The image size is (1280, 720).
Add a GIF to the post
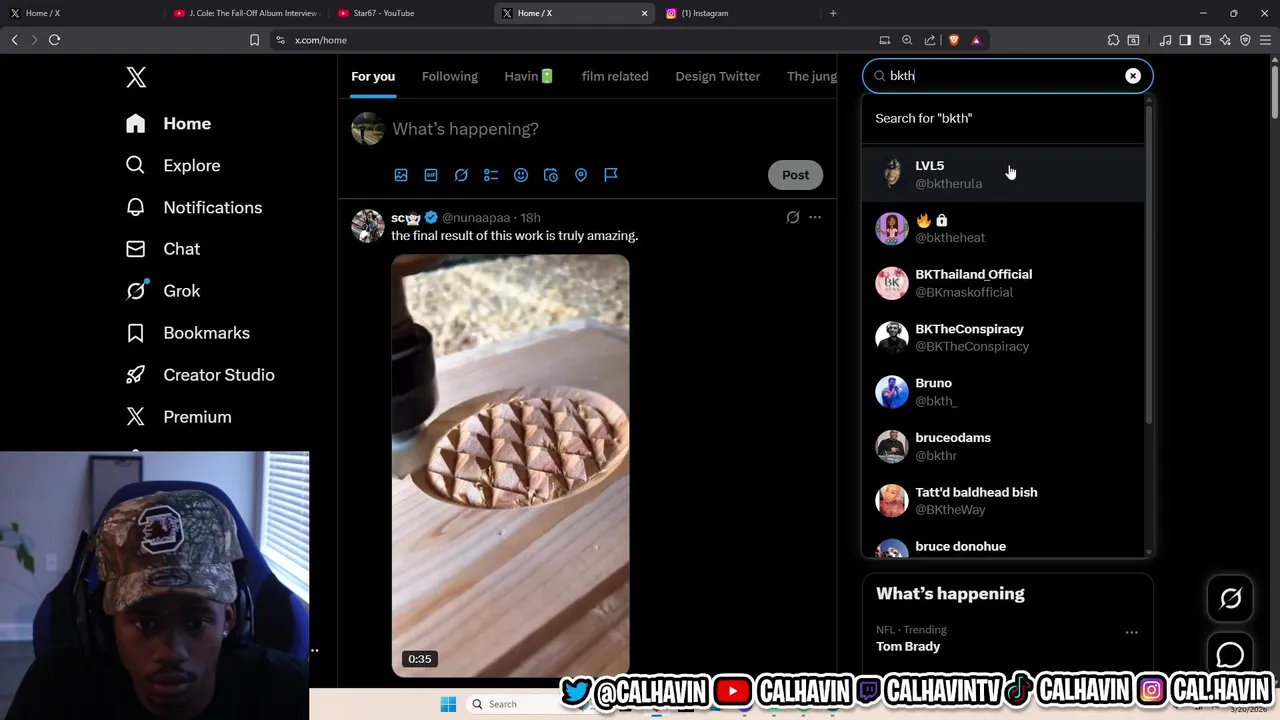pyautogui.click(x=431, y=175)
